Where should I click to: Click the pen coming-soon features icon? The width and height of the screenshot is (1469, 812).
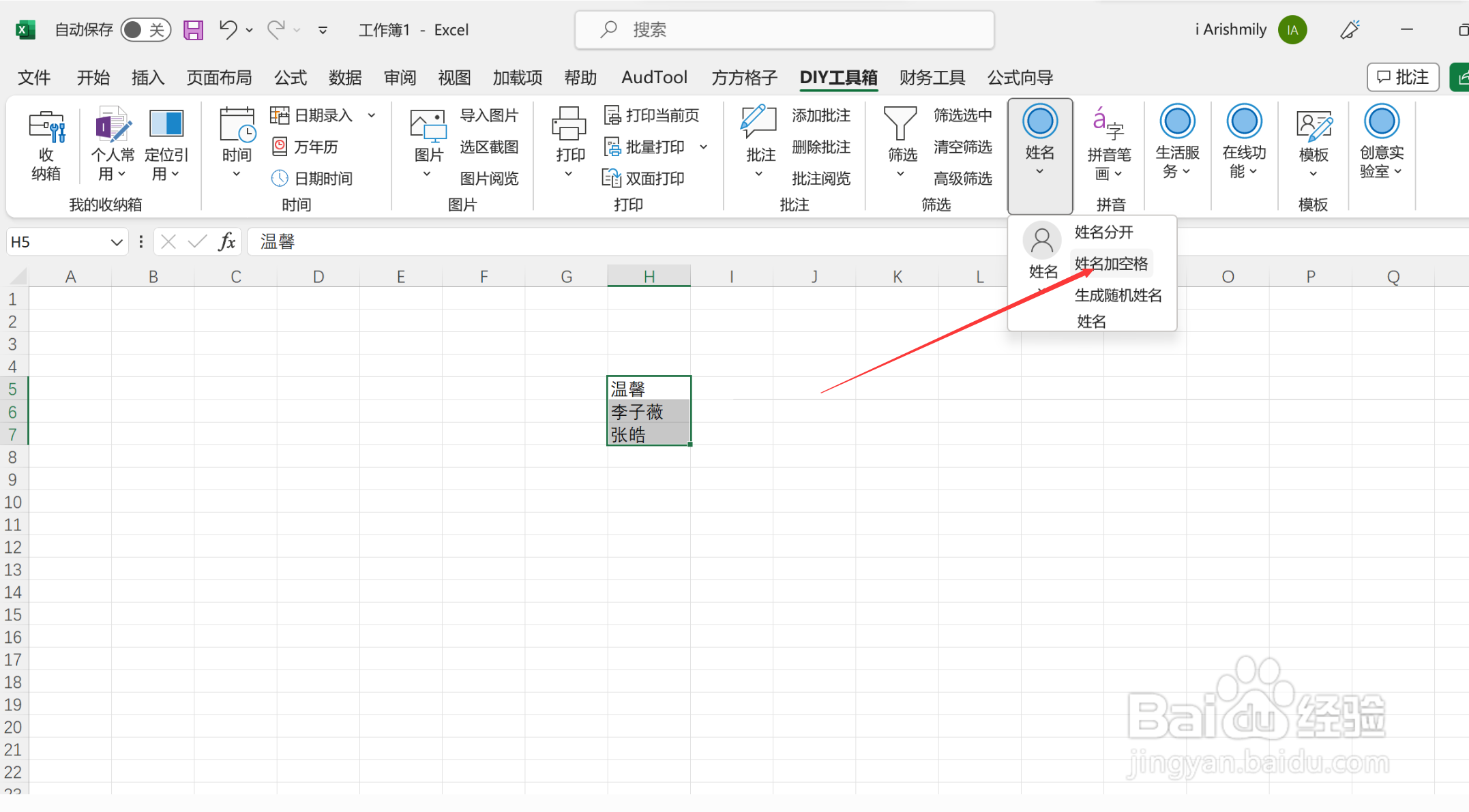click(x=1350, y=29)
